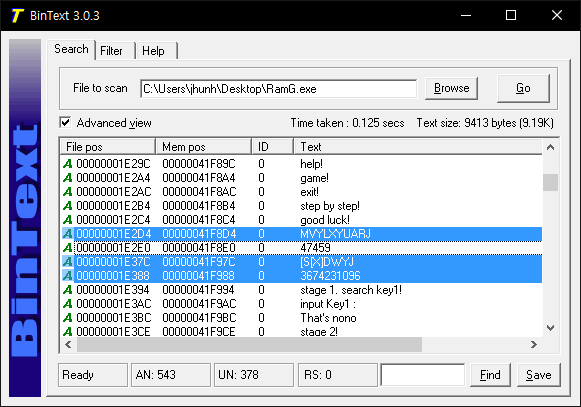The image size is (581, 407).
Task: Click the horizontal scrollbar left arrow
Action: coord(68,345)
